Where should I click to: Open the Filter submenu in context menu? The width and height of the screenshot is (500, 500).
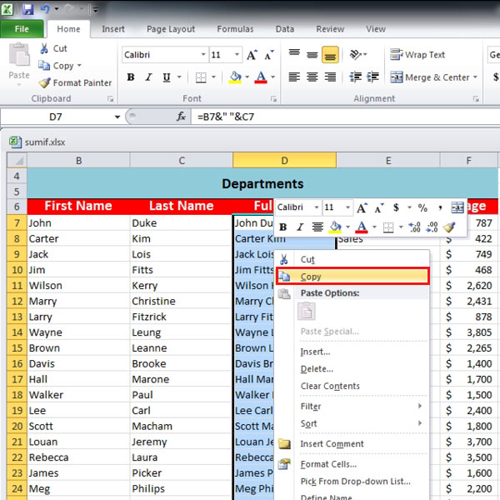coord(353,406)
